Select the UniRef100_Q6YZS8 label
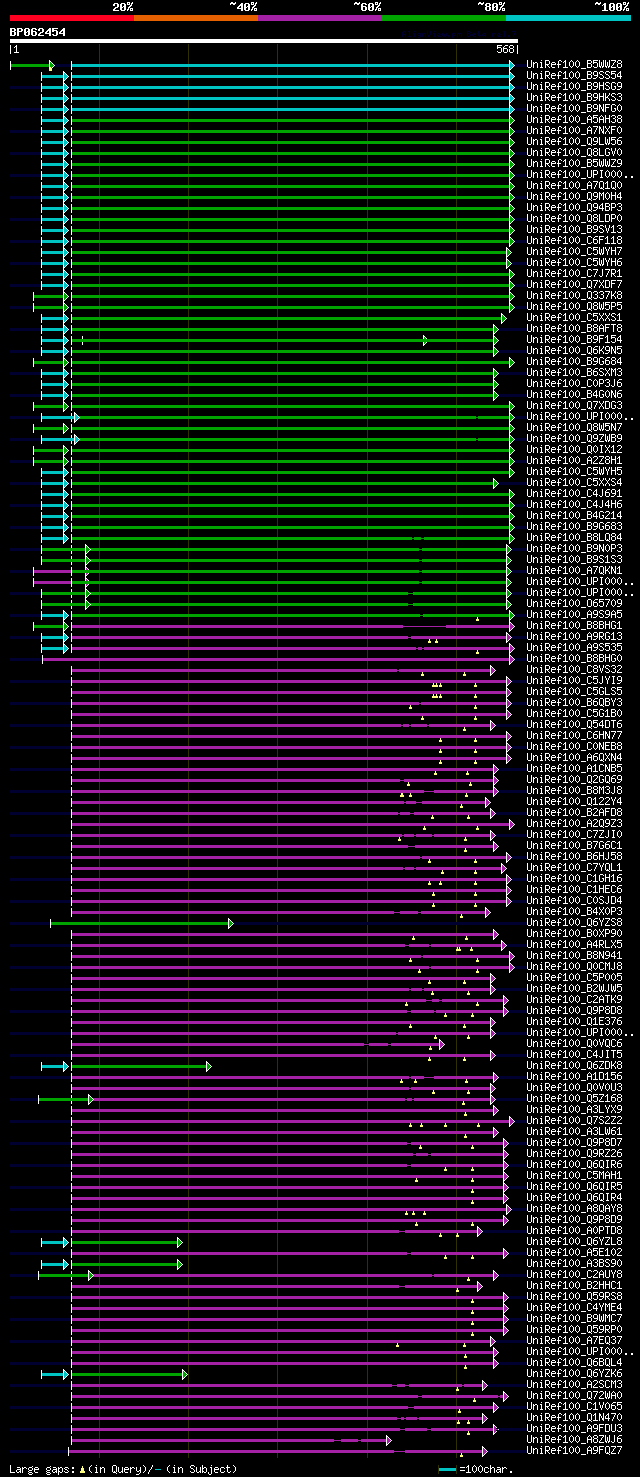 click(574, 922)
